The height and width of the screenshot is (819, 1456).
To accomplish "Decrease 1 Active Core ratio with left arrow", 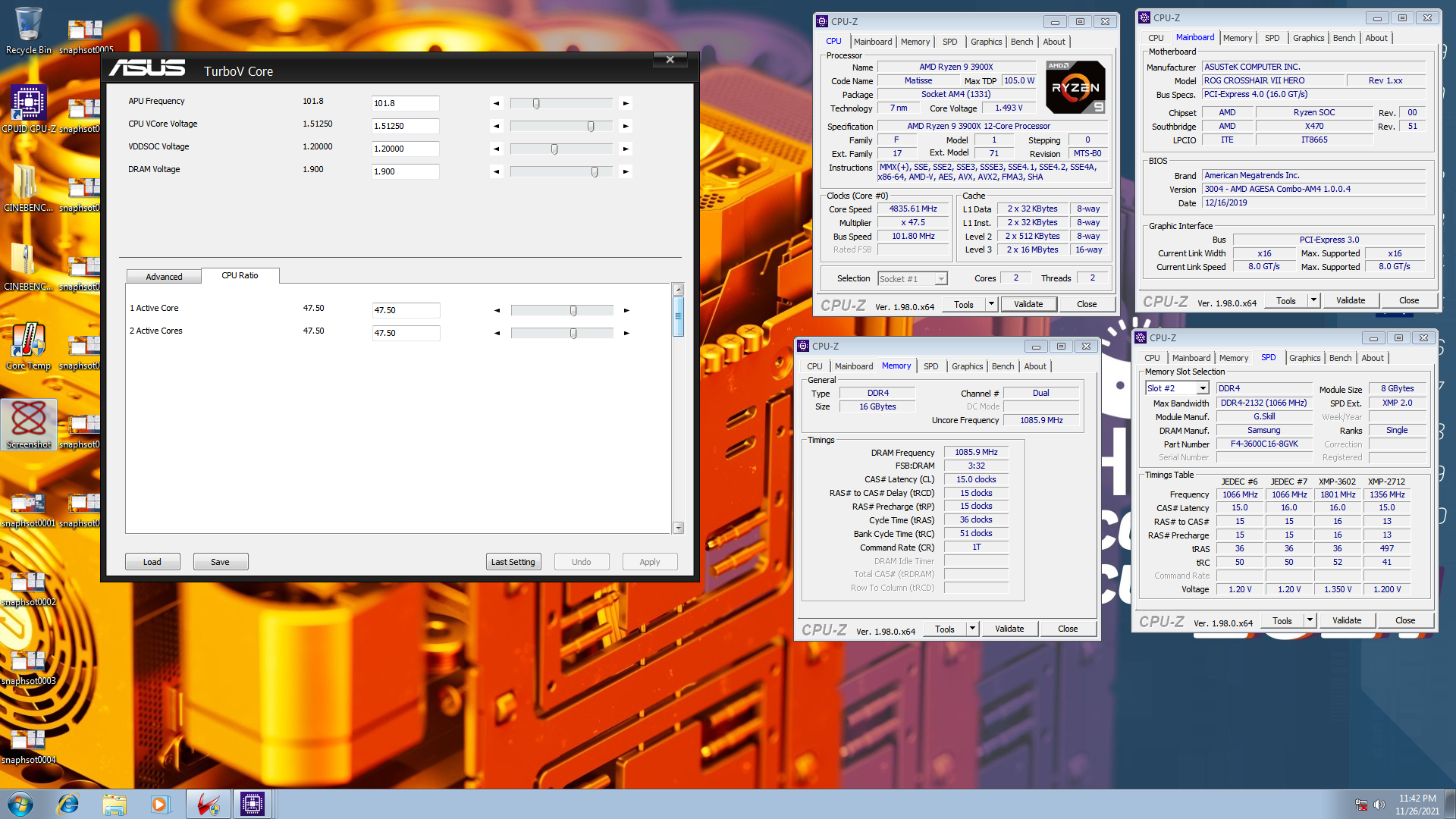I will (497, 310).
